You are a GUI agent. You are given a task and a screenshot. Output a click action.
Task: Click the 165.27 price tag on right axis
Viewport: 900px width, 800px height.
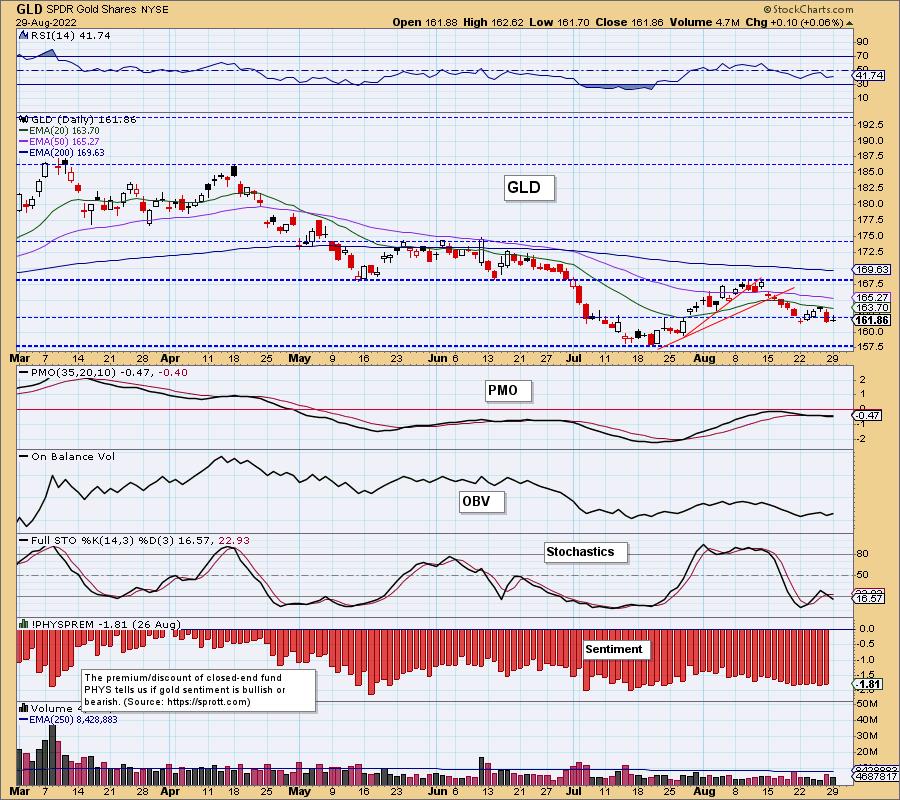(x=872, y=297)
